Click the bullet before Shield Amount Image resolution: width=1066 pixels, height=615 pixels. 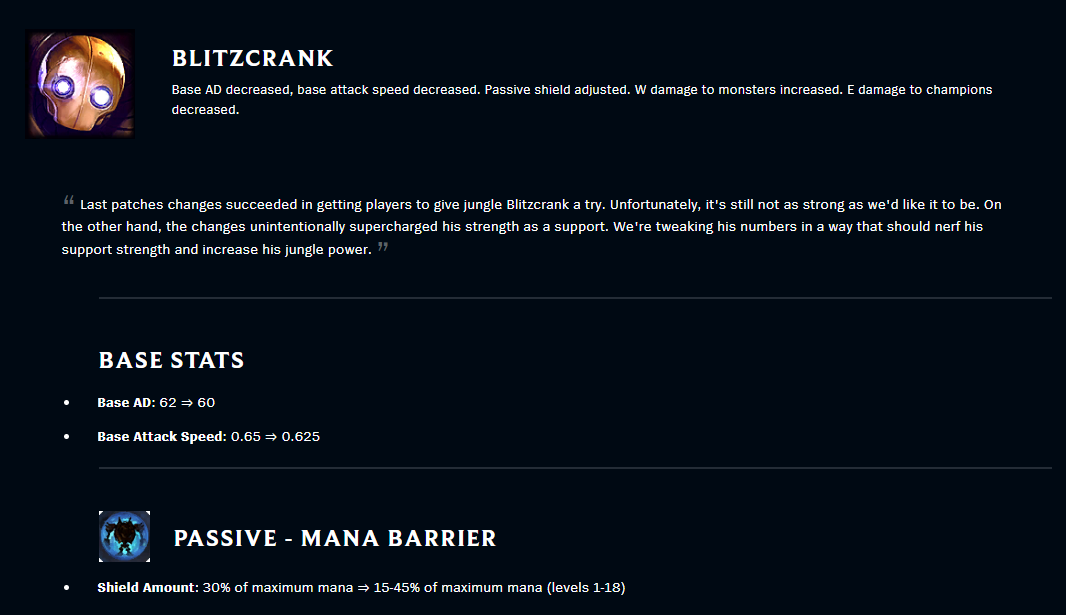[x=67, y=588]
